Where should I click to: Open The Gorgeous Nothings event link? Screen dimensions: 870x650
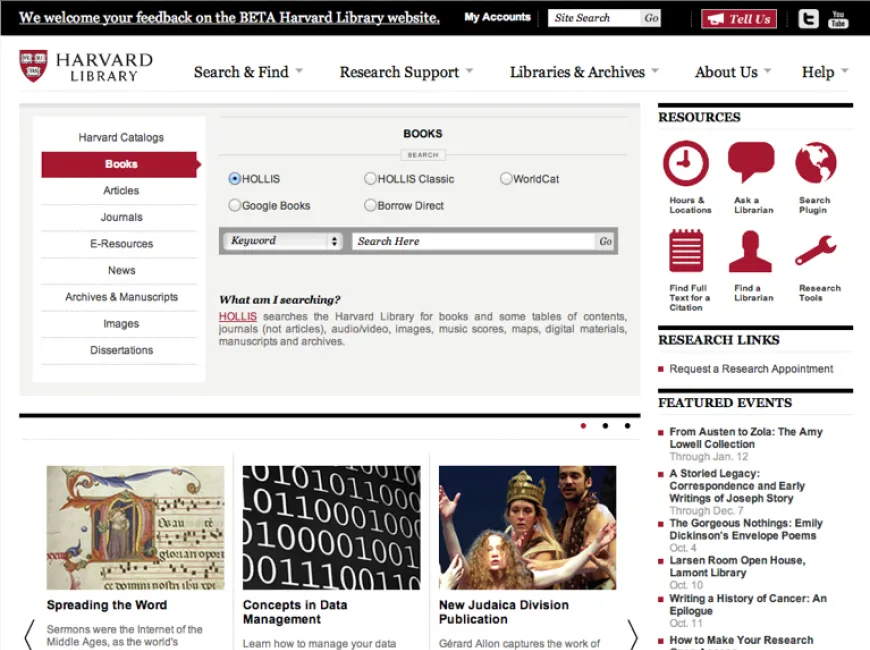click(x=746, y=530)
